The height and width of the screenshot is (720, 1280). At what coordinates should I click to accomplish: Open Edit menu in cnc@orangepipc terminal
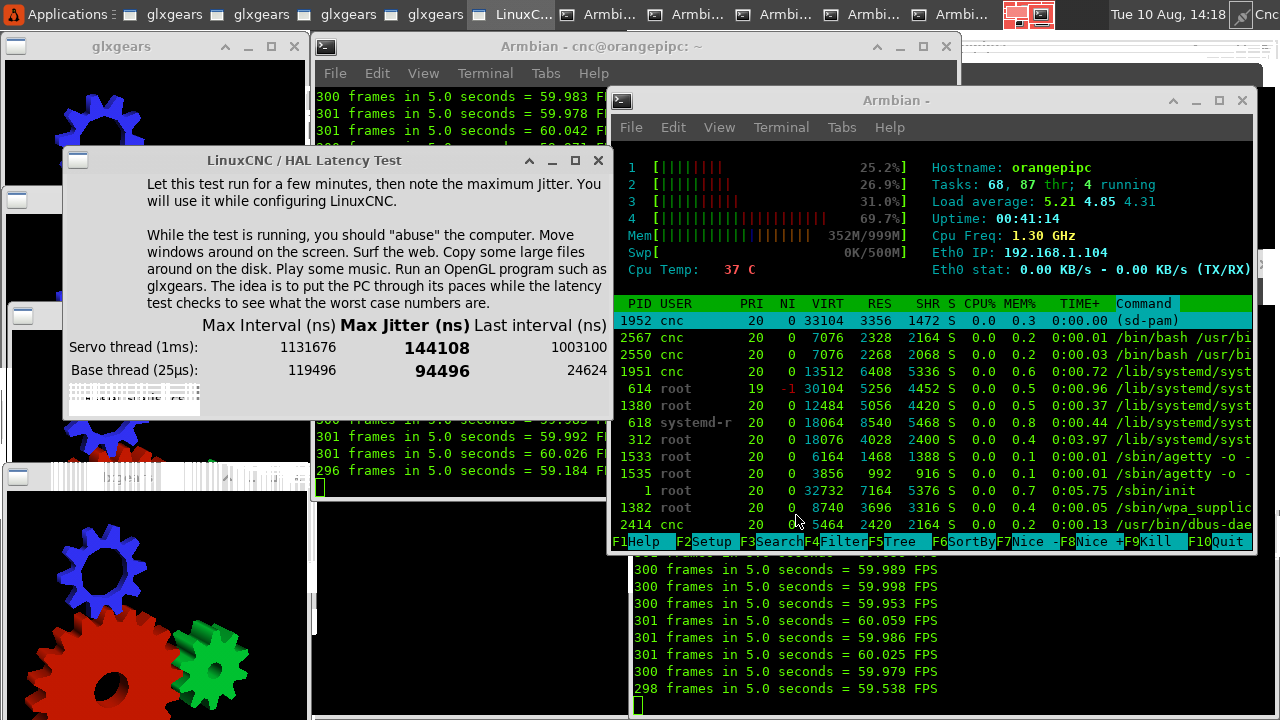coord(377,73)
